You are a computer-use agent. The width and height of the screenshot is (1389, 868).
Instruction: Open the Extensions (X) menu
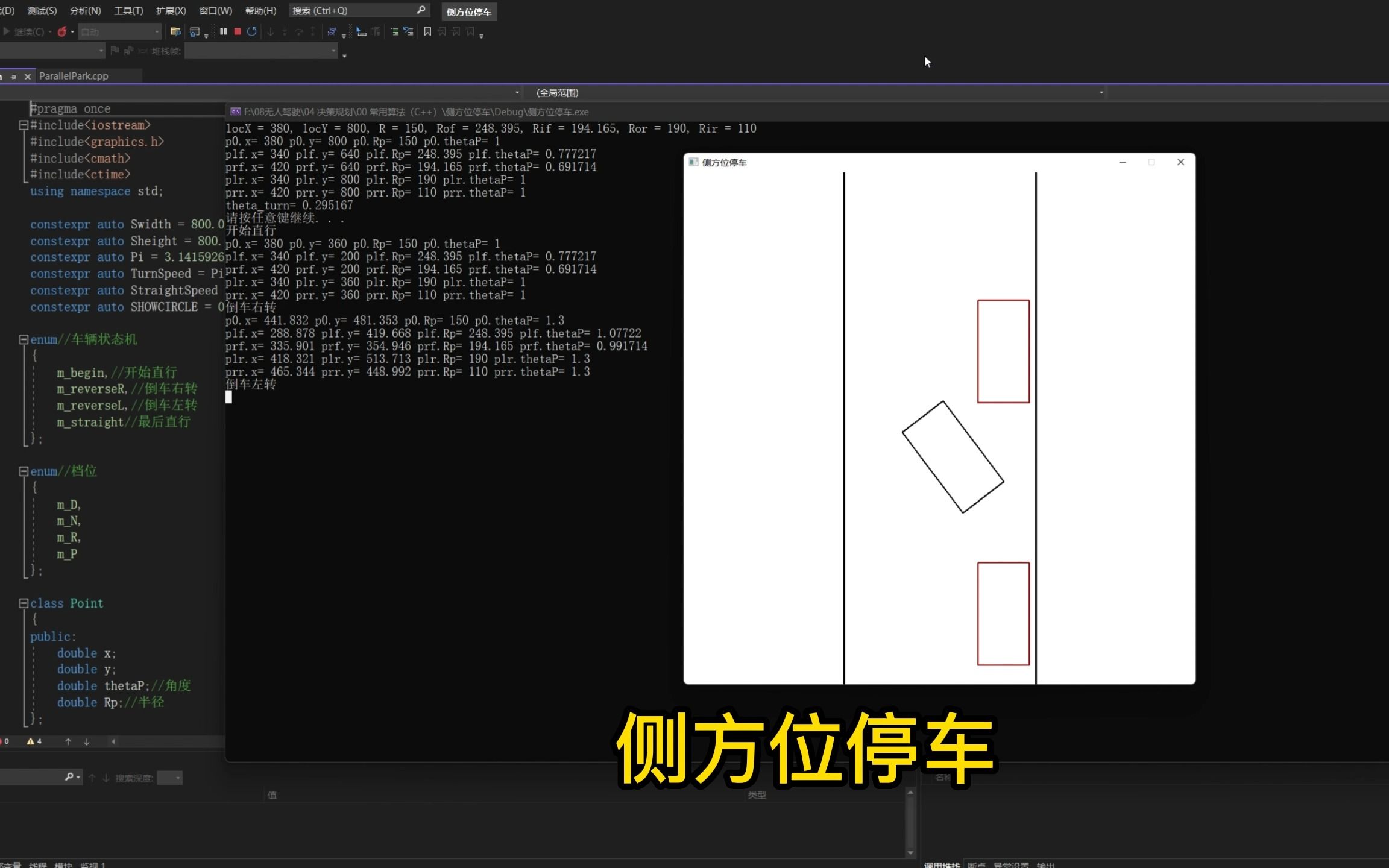(171, 11)
